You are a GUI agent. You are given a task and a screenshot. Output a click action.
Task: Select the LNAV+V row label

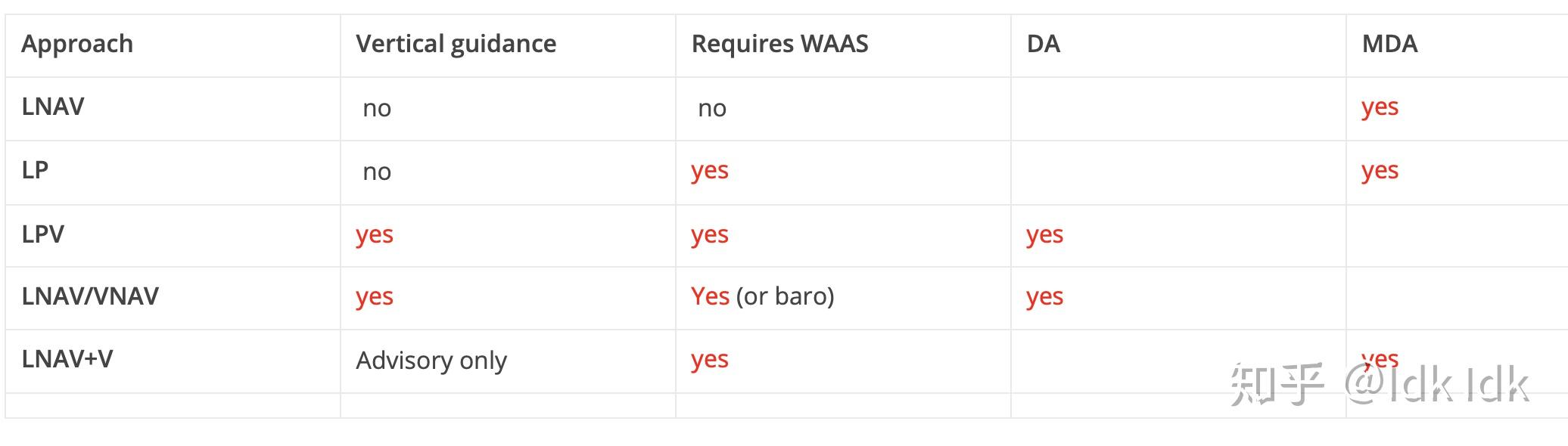coord(67,359)
